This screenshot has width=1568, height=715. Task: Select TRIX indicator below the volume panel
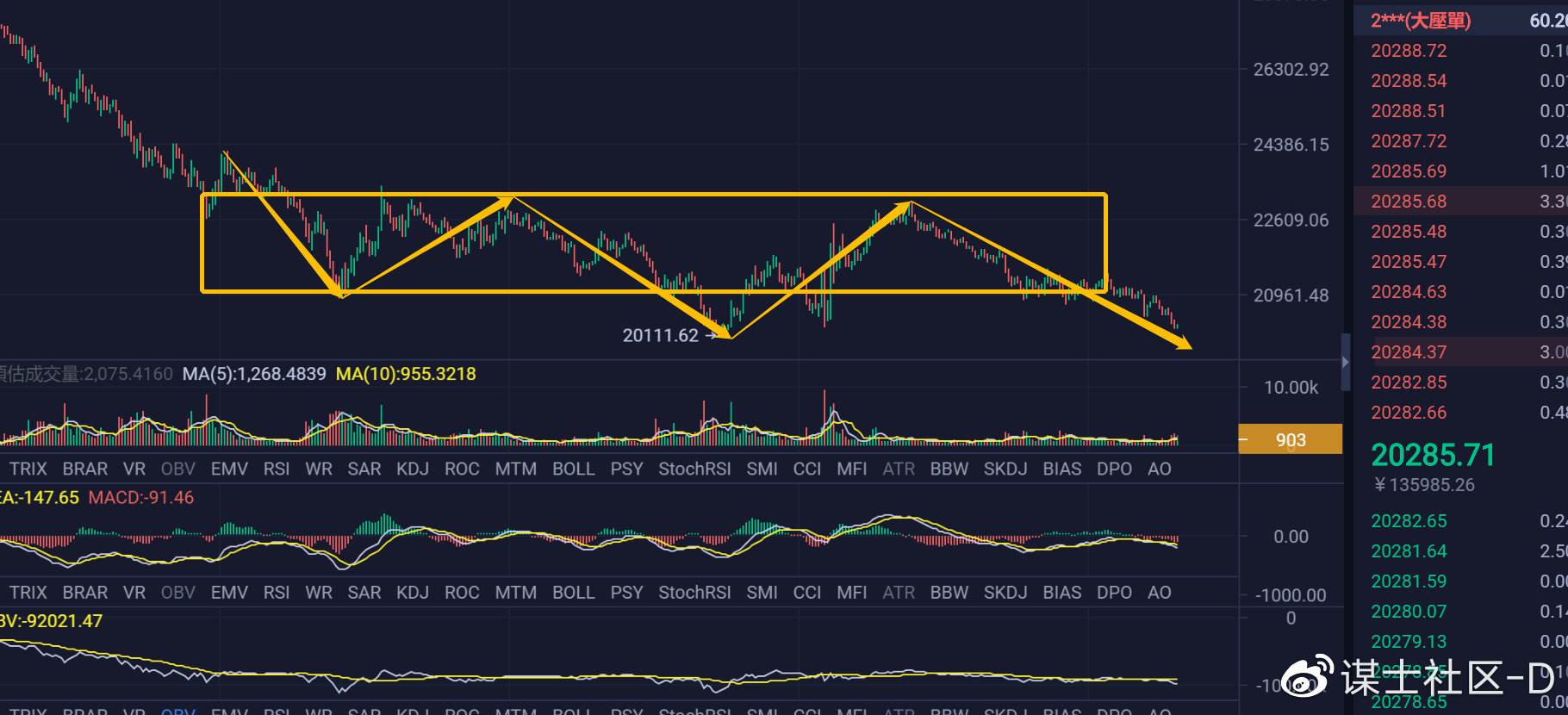pos(28,469)
